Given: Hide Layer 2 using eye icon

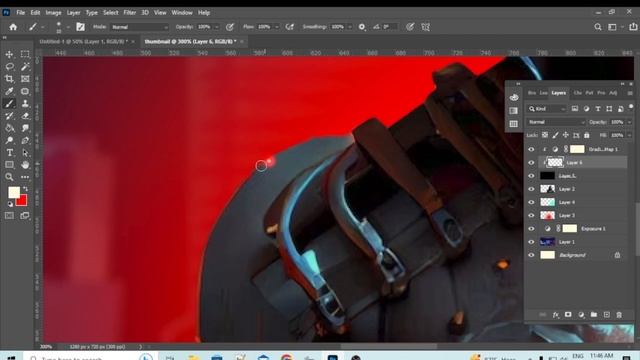Looking at the screenshot, I should tap(531, 189).
